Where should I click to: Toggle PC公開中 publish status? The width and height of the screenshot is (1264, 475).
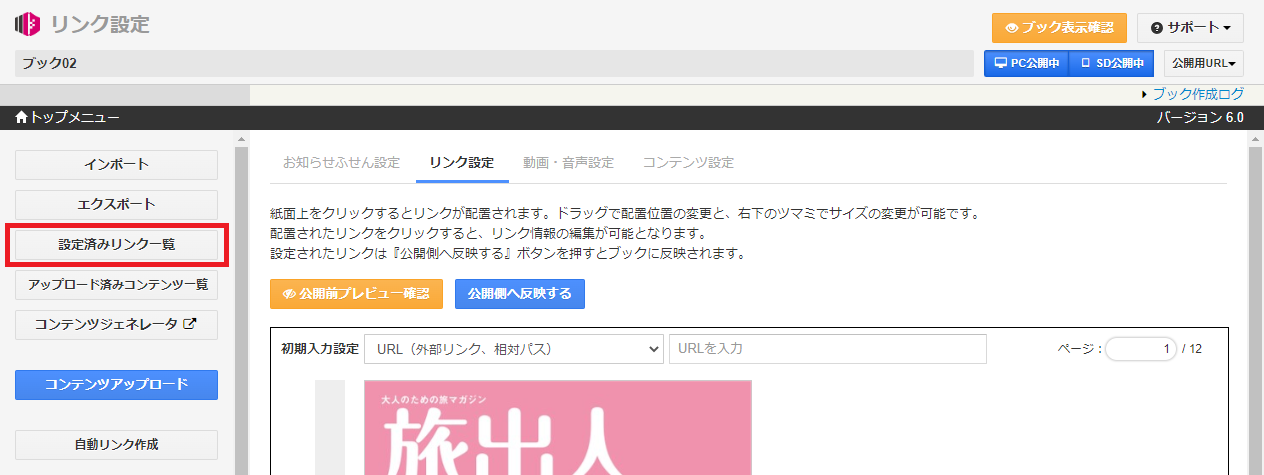point(1026,63)
